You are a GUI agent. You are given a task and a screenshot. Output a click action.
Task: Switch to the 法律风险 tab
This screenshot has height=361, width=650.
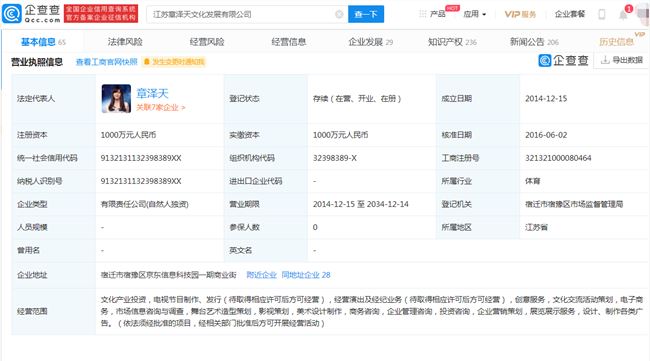pyautogui.click(x=125, y=42)
